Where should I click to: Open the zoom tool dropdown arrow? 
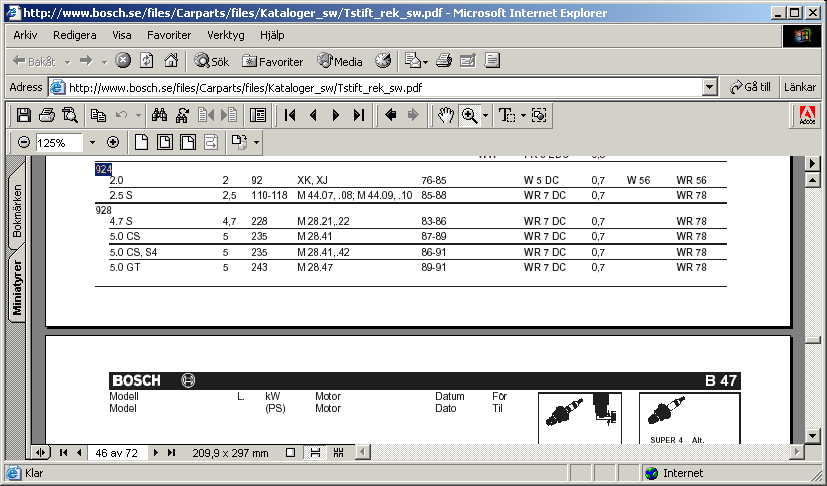point(485,115)
